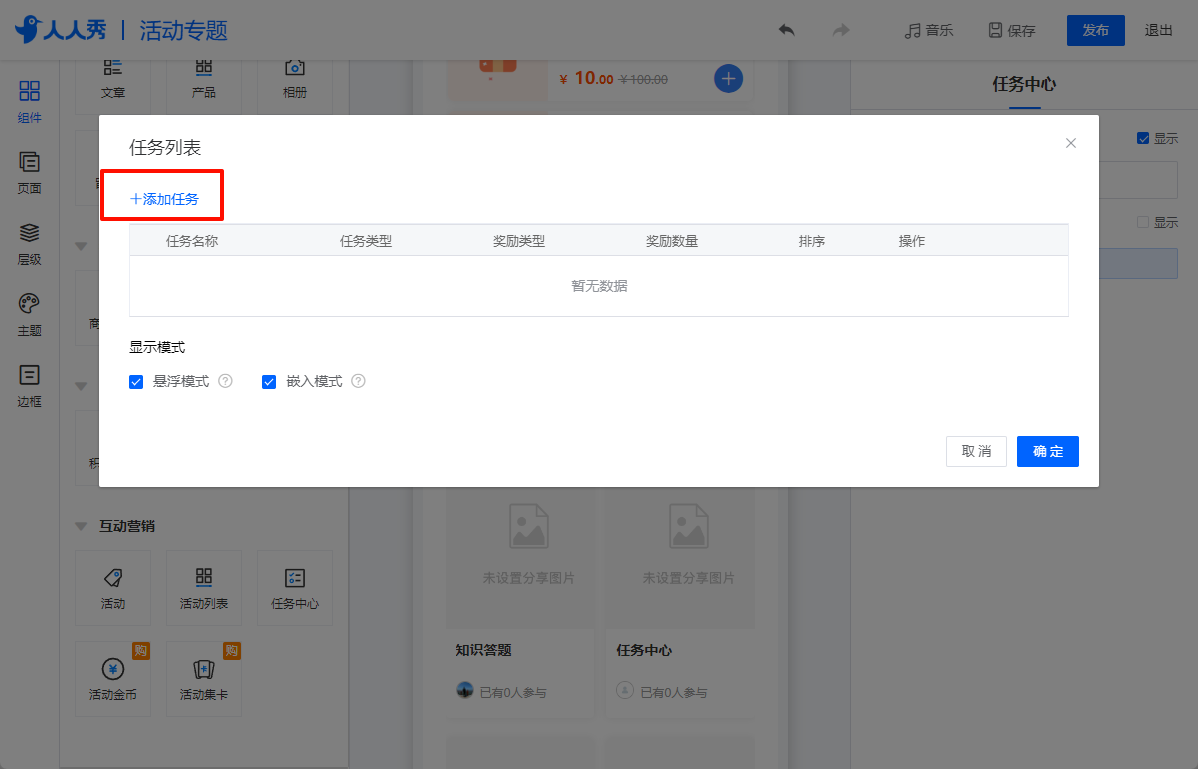Open the 音乐 music settings
Image resolution: width=1198 pixels, height=769 pixels.
tap(928, 31)
